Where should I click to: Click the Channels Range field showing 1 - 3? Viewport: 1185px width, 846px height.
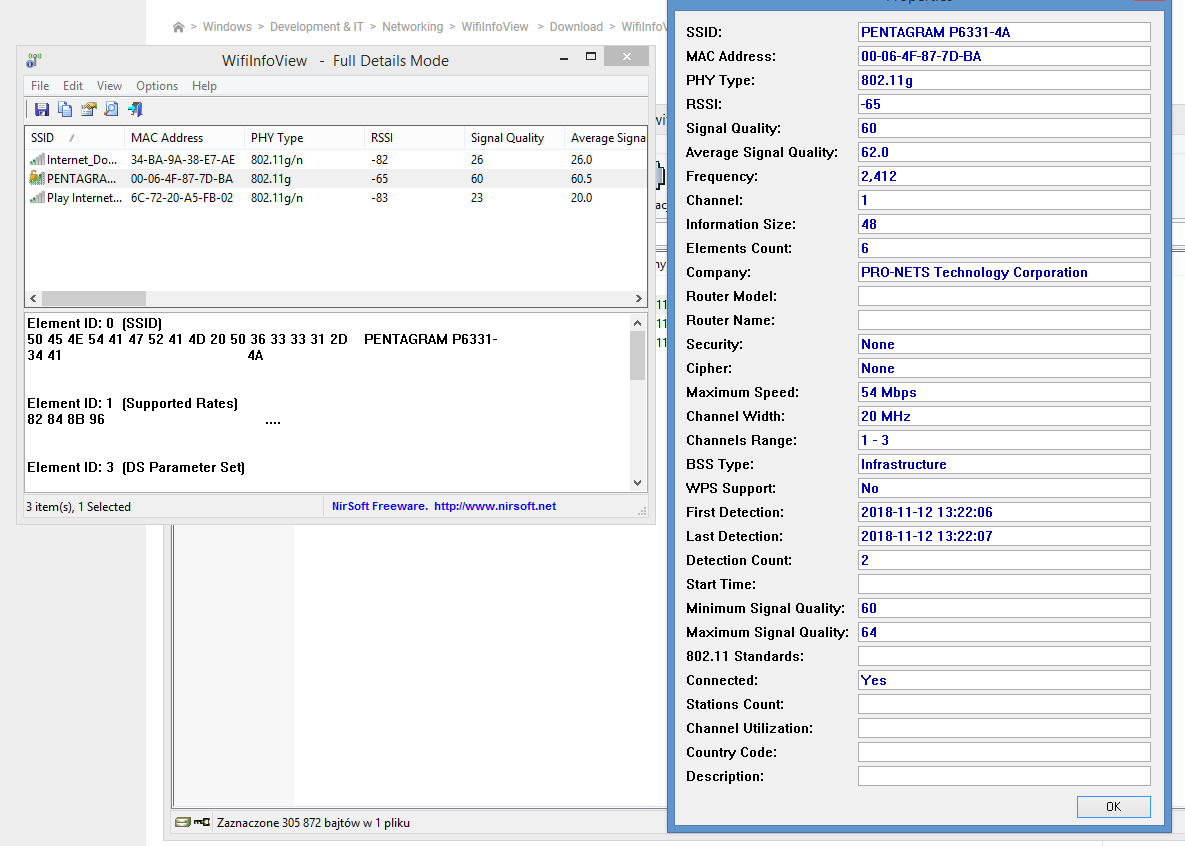pos(1004,440)
